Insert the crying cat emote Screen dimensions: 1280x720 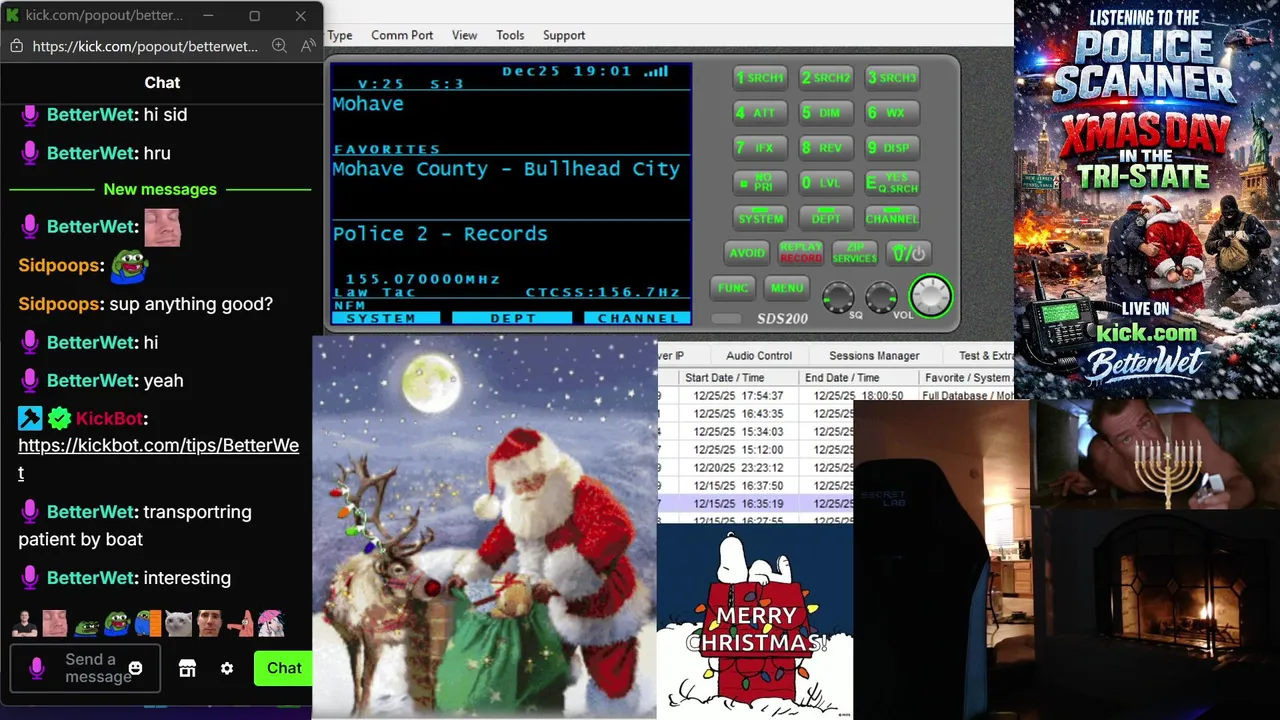pyautogui.click(x=178, y=624)
